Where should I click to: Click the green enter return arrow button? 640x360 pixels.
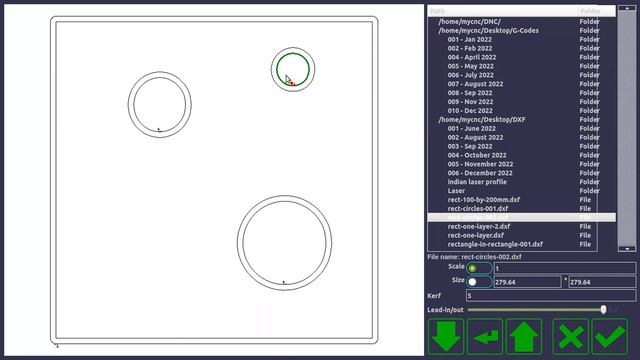tap(485, 336)
